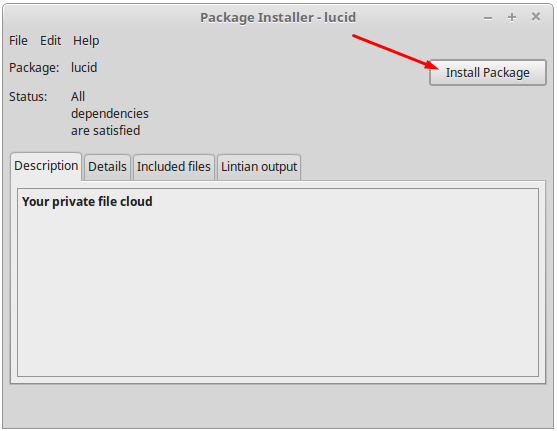Select the Description tab
Viewport: 557px width, 431px height.
point(46,166)
